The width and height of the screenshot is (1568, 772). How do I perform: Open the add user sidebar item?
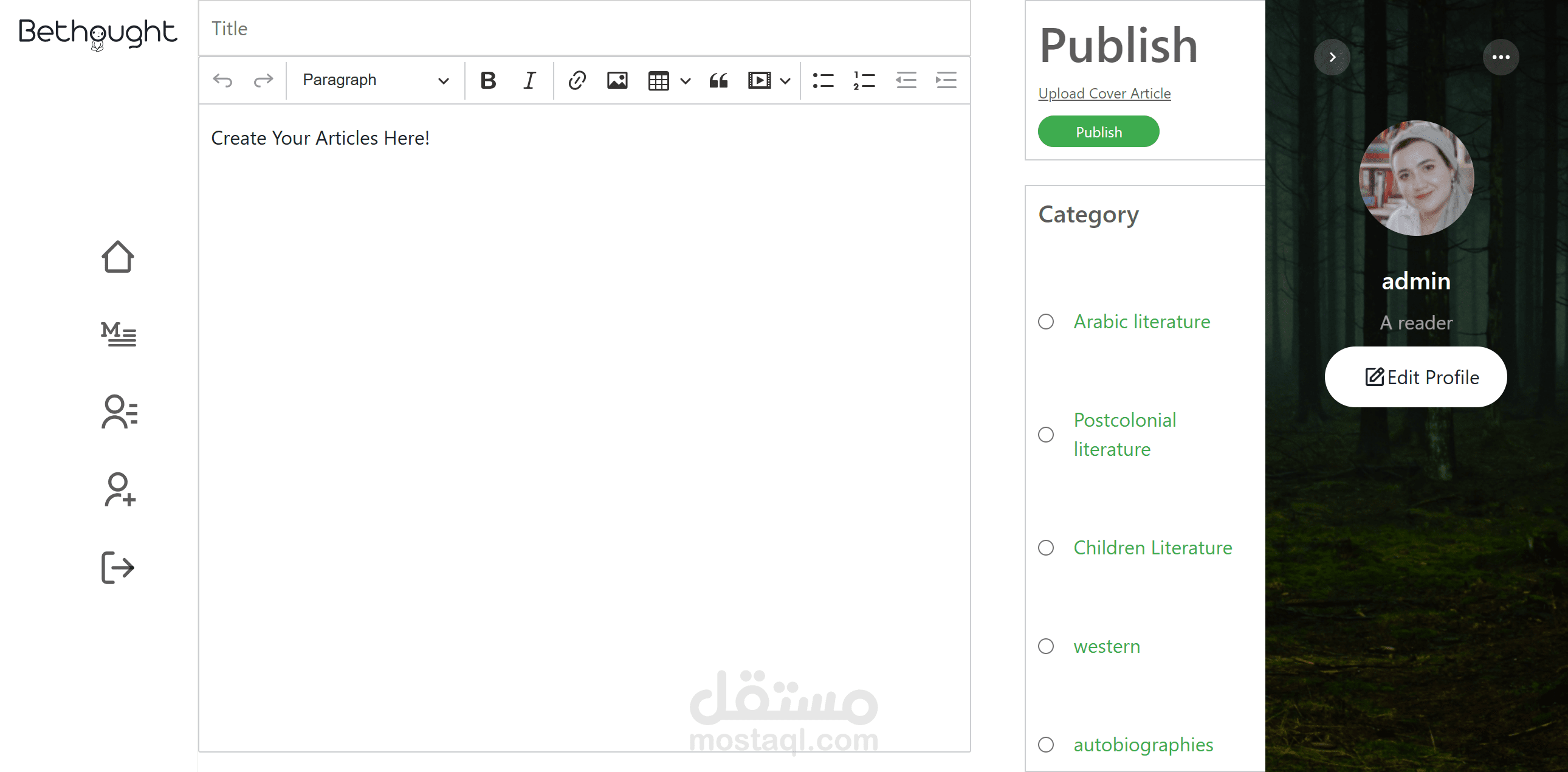point(119,489)
